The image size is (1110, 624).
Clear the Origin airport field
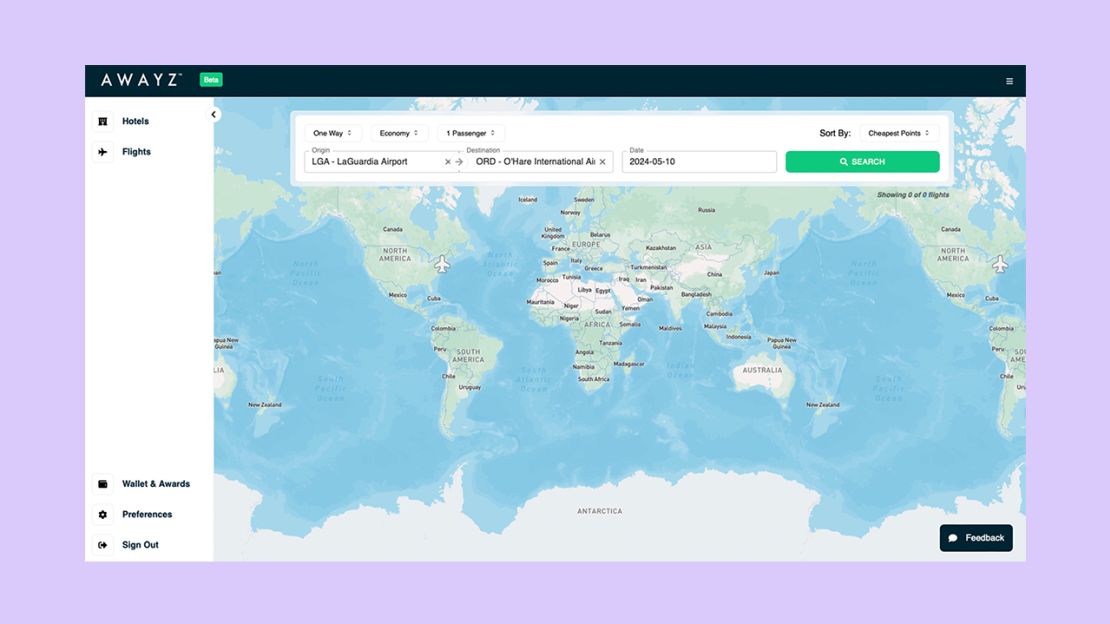(x=447, y=162)
